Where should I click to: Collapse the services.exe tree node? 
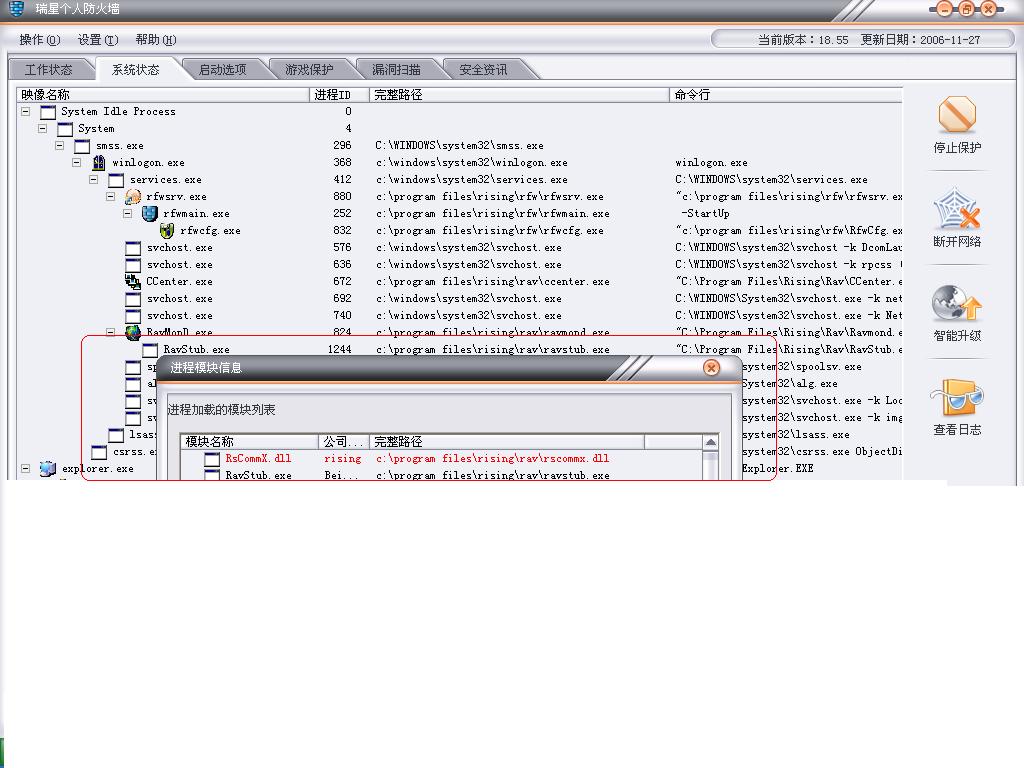pyautogui.click(x=93, y=179)
